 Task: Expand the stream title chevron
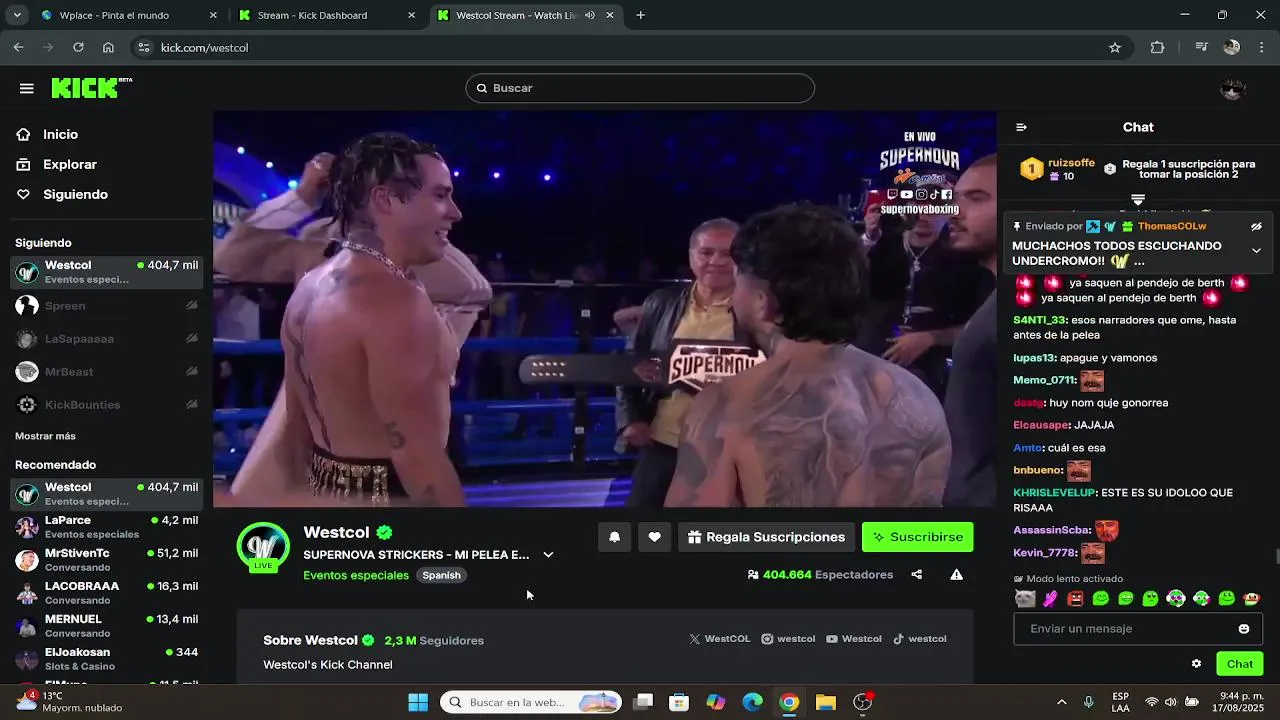coord(548,555)
